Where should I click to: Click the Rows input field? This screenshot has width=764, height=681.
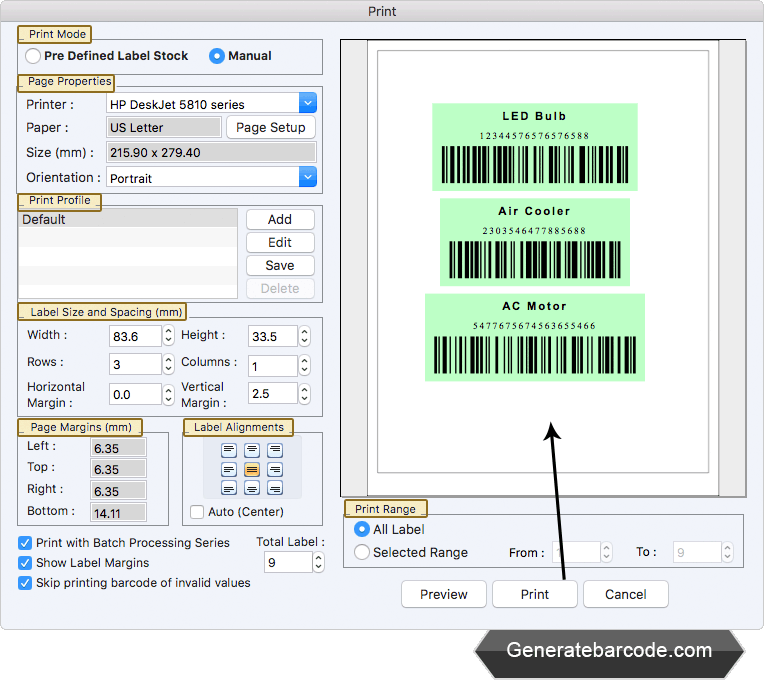135,364
